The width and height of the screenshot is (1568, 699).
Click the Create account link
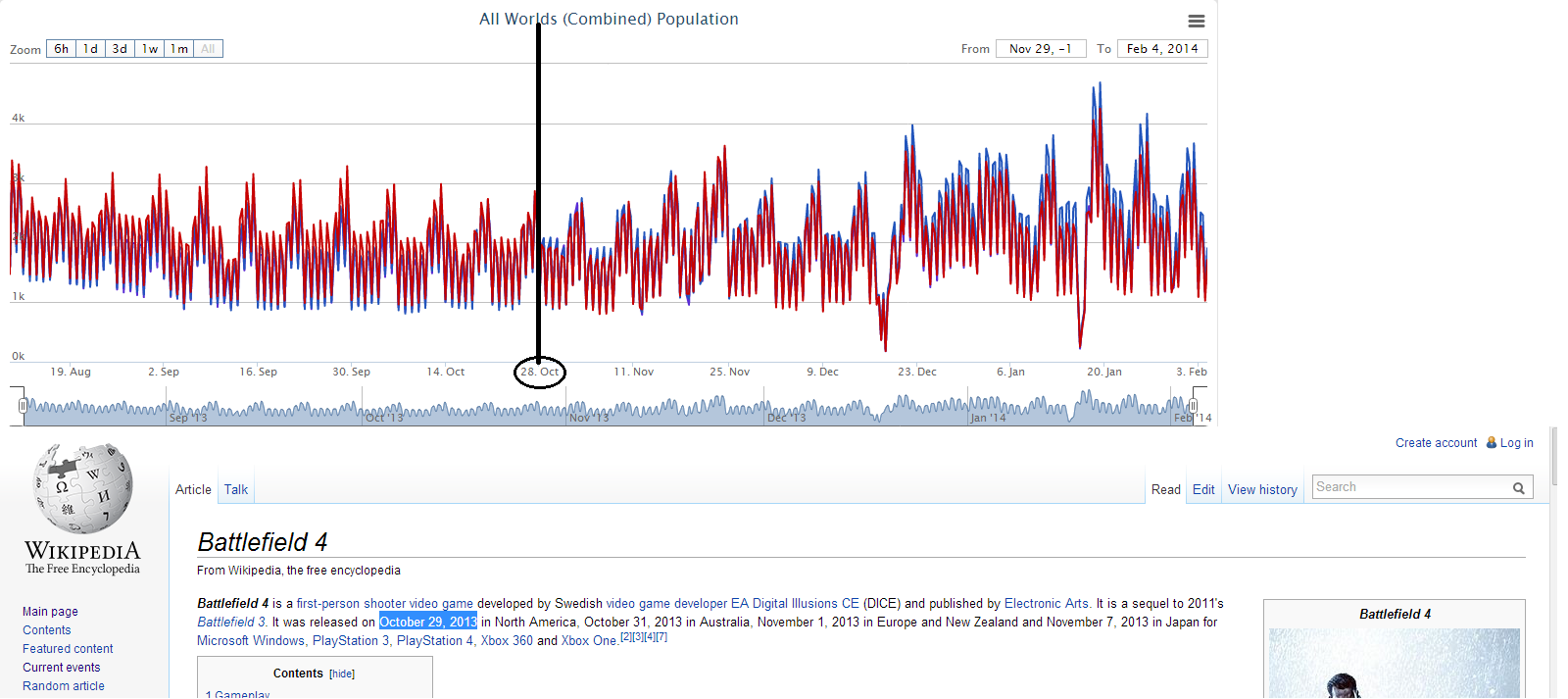[x=1436, y=443]
